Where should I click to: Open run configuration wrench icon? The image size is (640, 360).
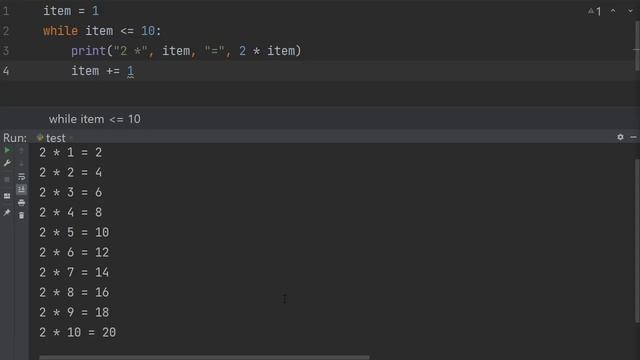(x=7, y=163)
